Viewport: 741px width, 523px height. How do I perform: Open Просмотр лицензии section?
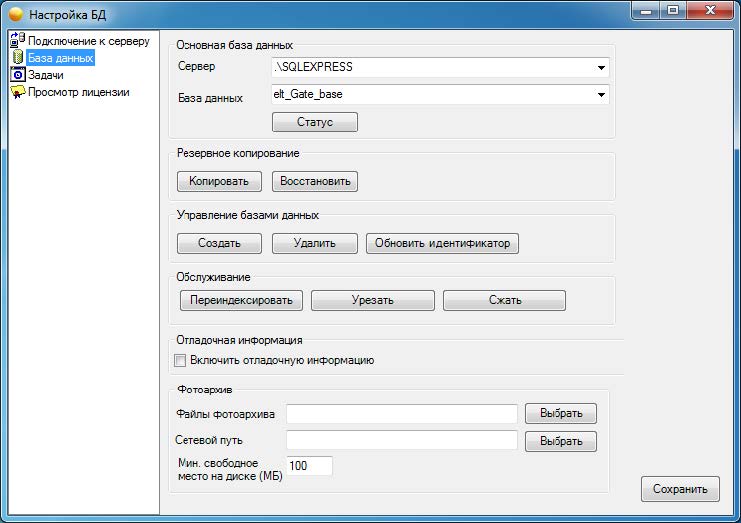click(79, 92)
